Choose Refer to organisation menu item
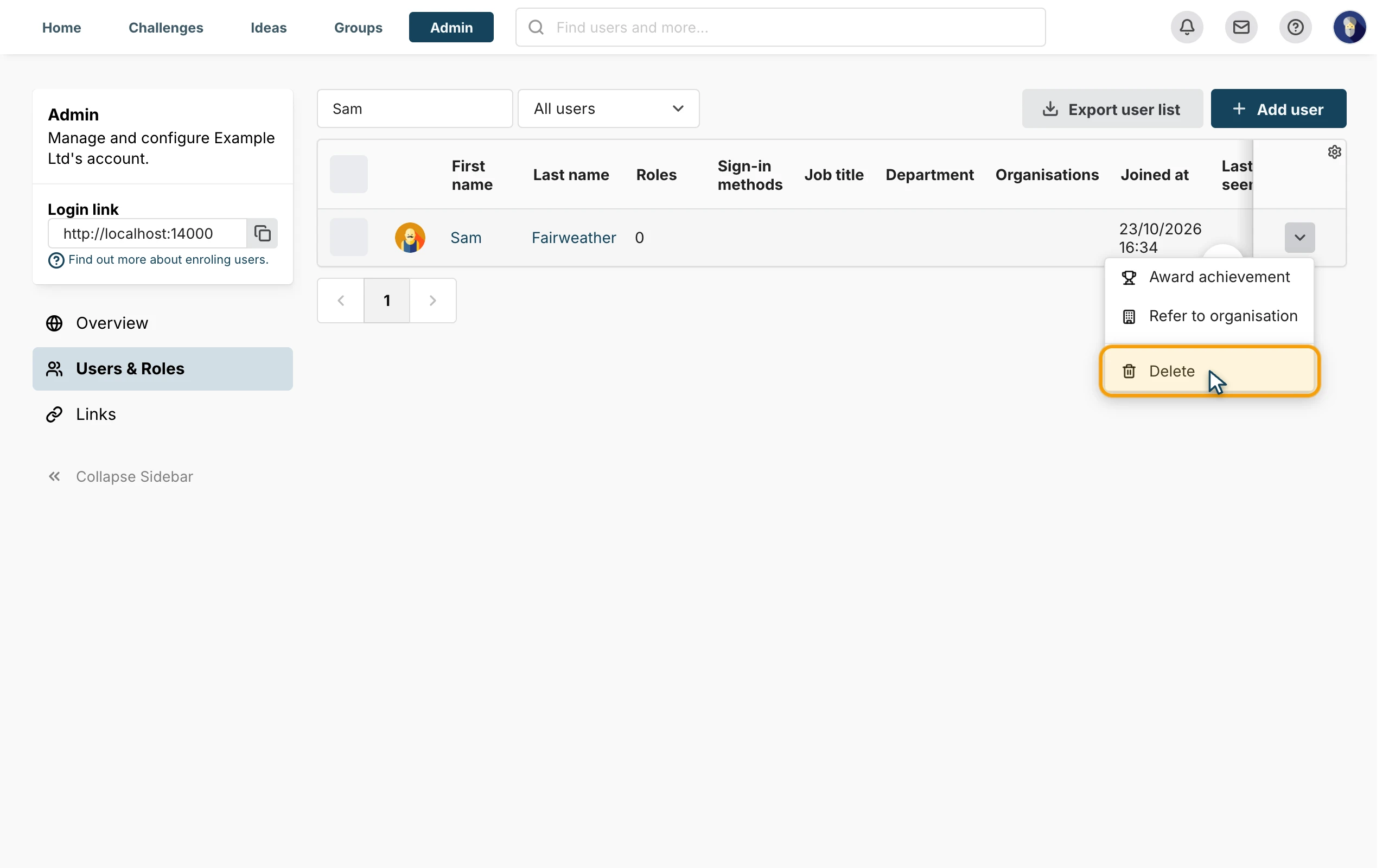The height and width of the screenshot is (868, 1389). (1209, 316)
